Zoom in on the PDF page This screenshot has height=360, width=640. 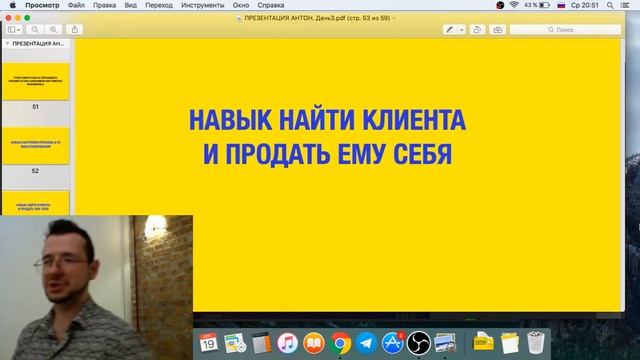[53, 29]
